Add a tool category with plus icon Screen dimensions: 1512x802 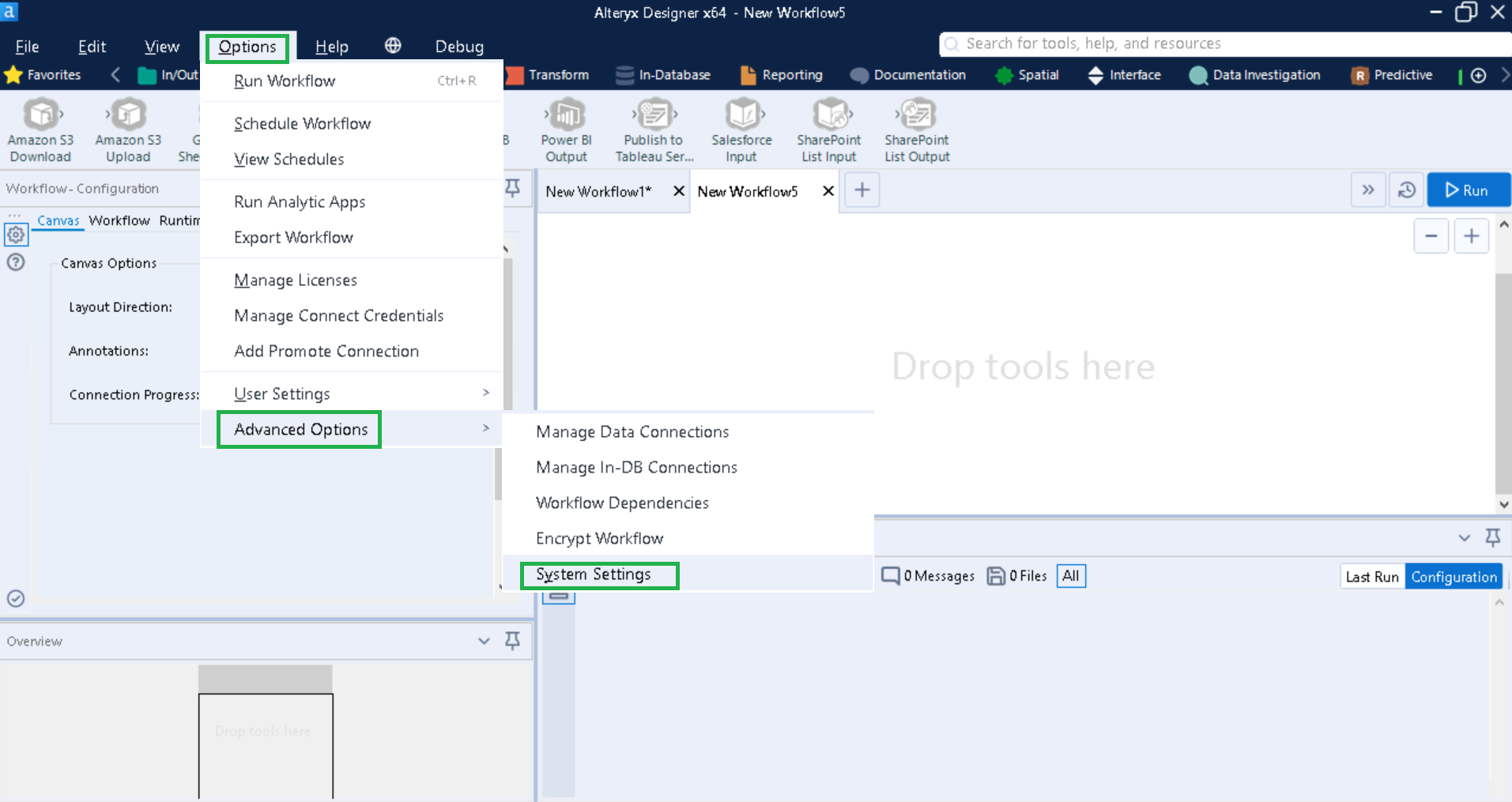tap(1478, 75)
